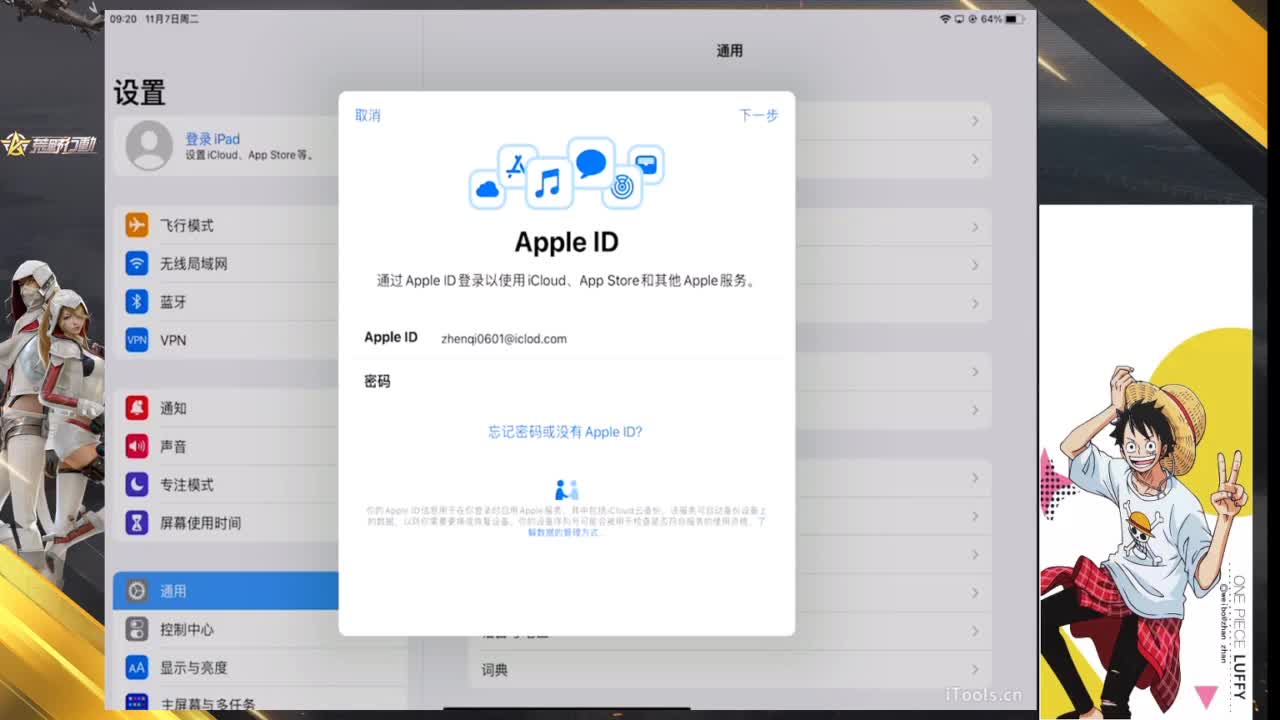Tap the VPN icon in sidebar
This screenshot has width=1280, height=720.
coord(137,340)
